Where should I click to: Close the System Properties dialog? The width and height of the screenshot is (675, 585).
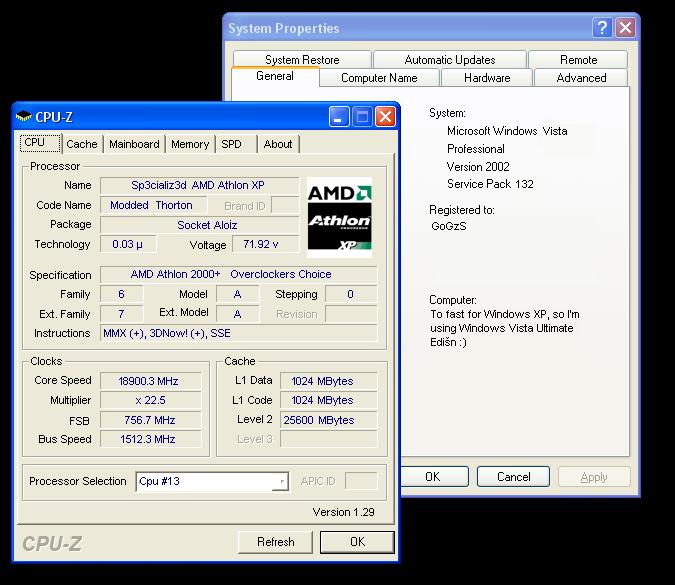(626, 28)
